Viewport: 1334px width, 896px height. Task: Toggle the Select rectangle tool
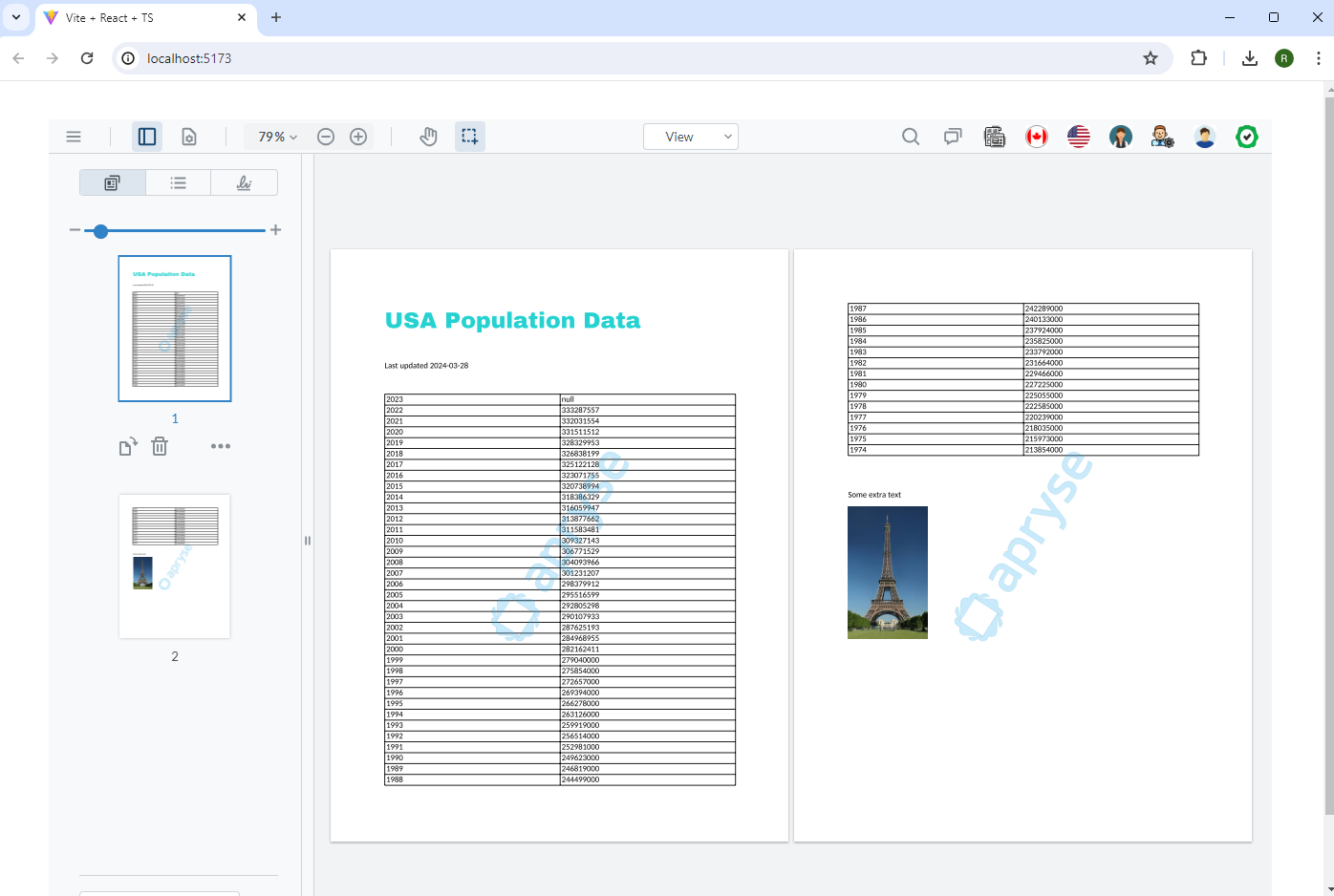pyautogui.click(x=469, y=137)
